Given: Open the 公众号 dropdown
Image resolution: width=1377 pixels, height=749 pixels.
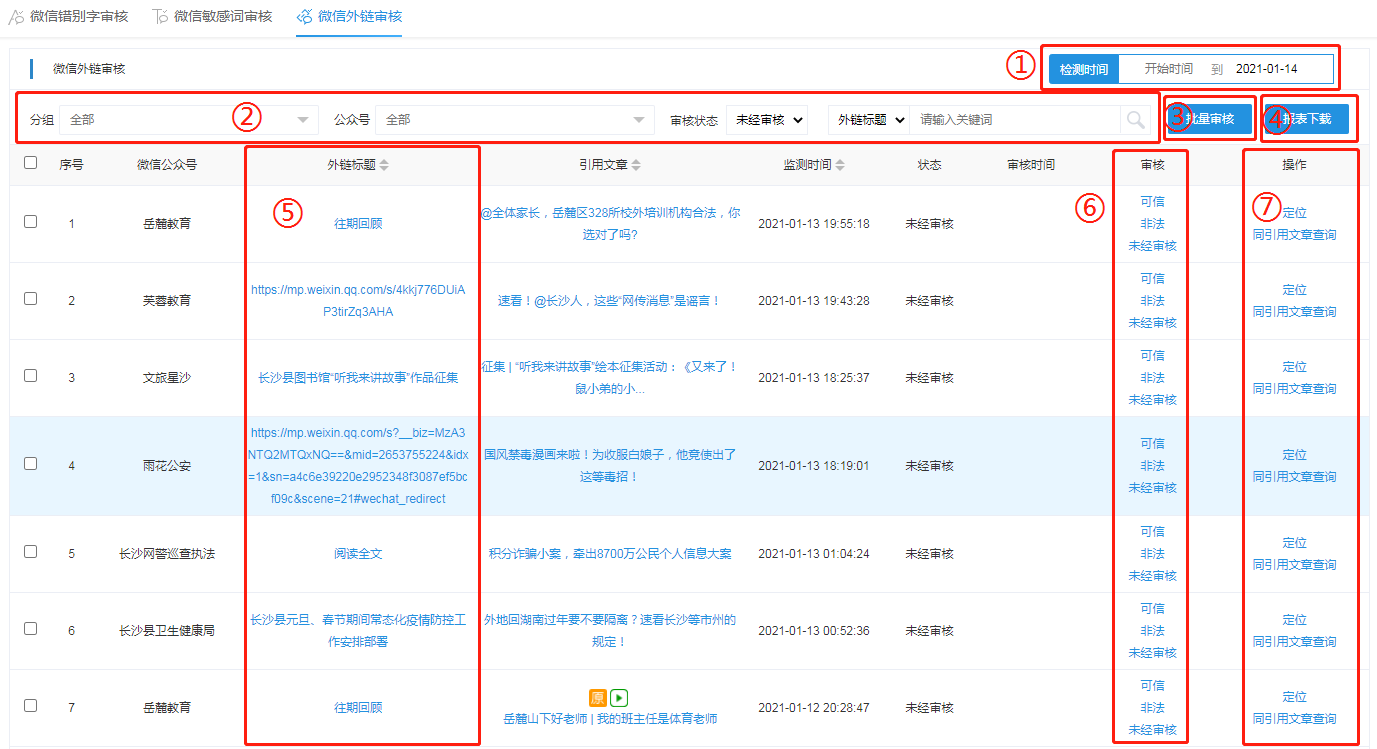Looking at the screenshot, I should pyautogui.click(x=514, y=120).
